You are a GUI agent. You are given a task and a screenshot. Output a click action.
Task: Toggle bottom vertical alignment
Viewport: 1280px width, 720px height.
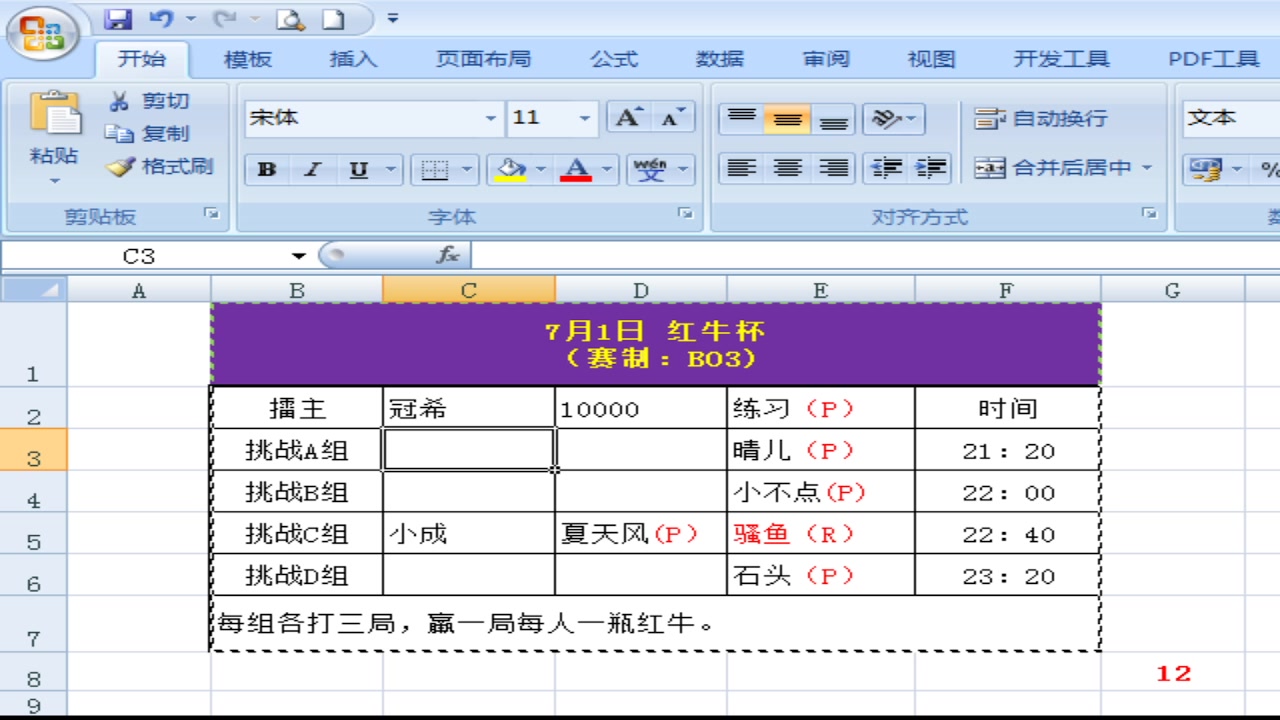[833, 118]
